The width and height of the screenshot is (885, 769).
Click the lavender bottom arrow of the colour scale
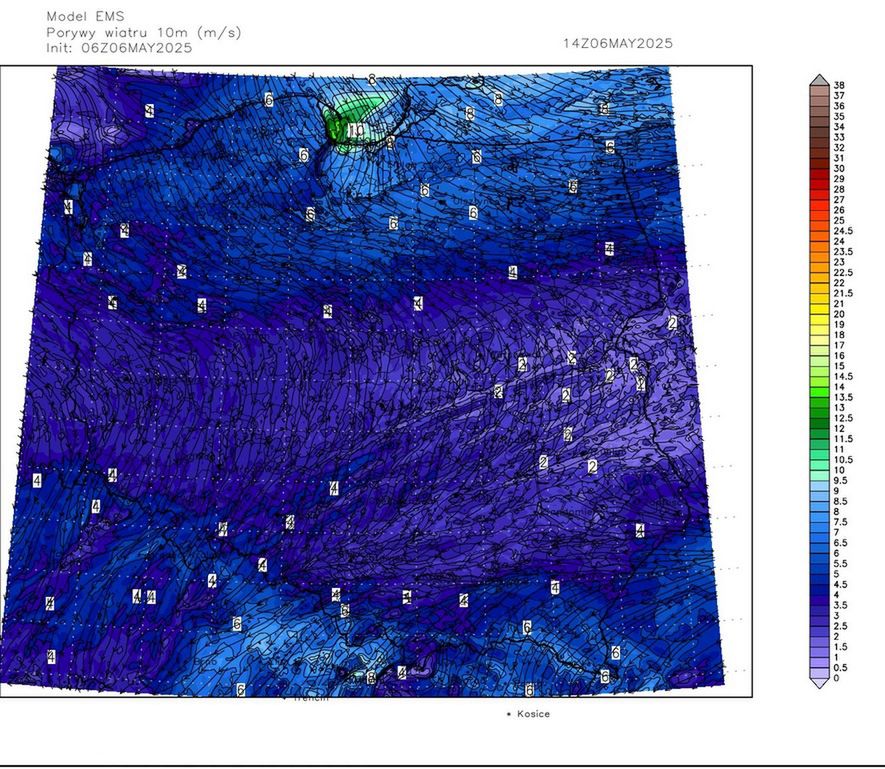click(x=819, y=683)
